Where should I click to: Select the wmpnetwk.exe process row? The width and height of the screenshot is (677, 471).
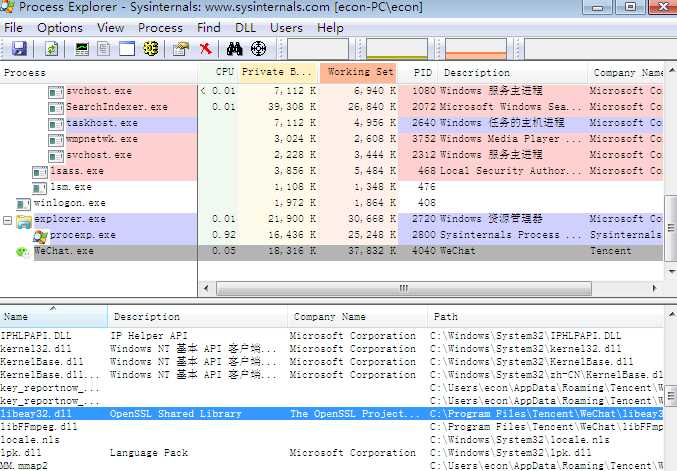pos(332,139)
